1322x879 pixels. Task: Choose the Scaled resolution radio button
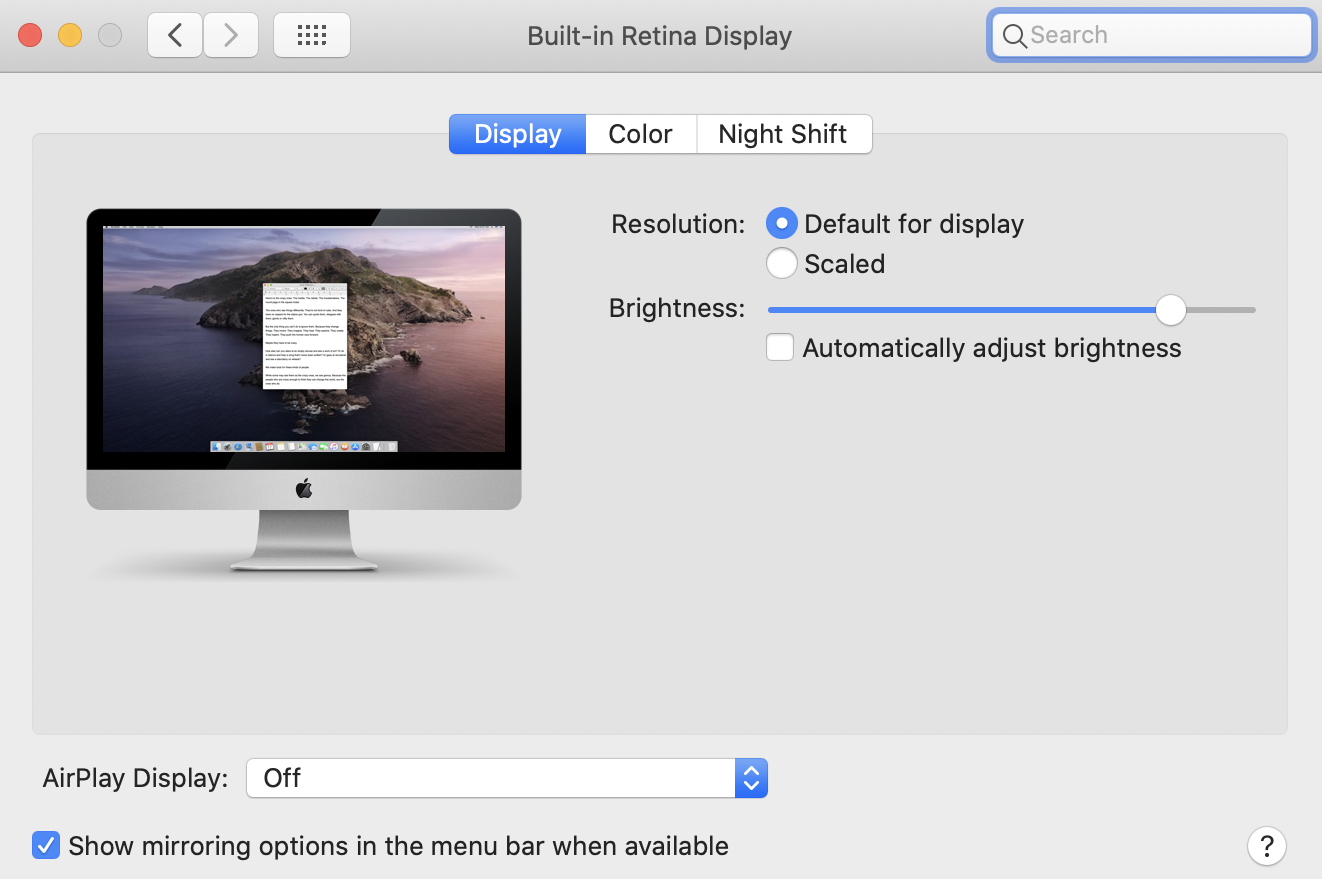point(782,264)
